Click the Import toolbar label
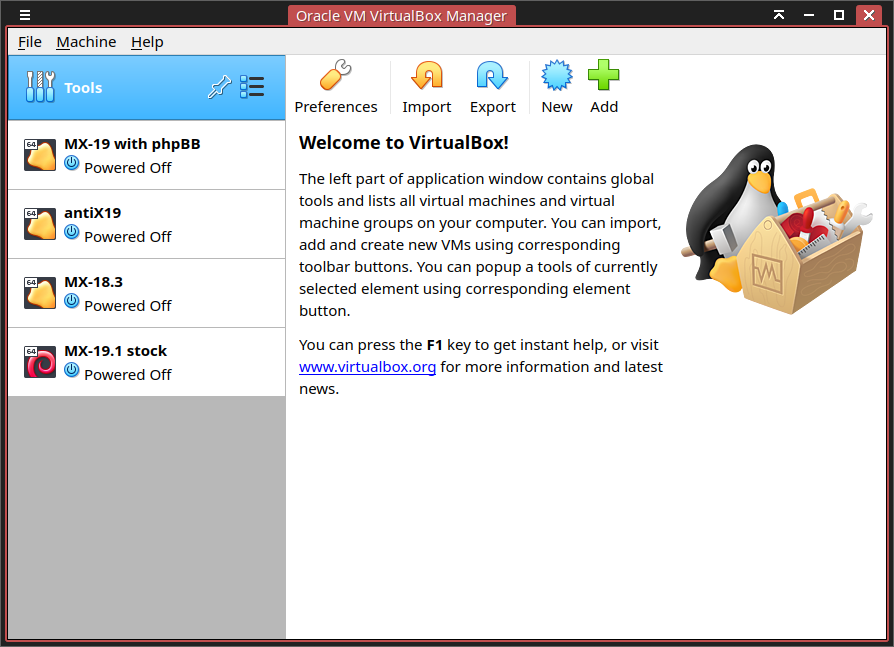Screen dimensions: 894x647 (x=426, y=107)
